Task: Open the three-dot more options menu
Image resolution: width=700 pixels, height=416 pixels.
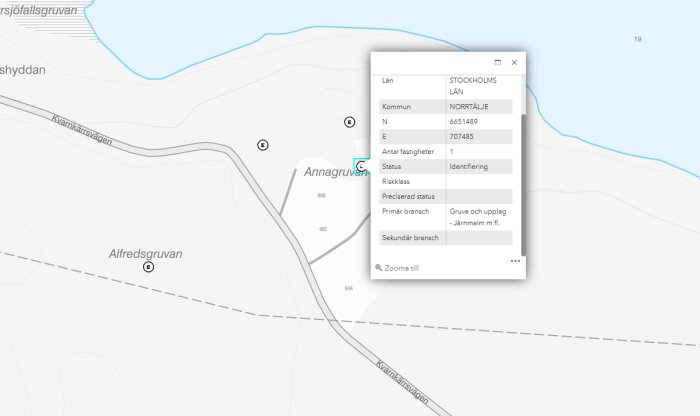Action: 515,261
